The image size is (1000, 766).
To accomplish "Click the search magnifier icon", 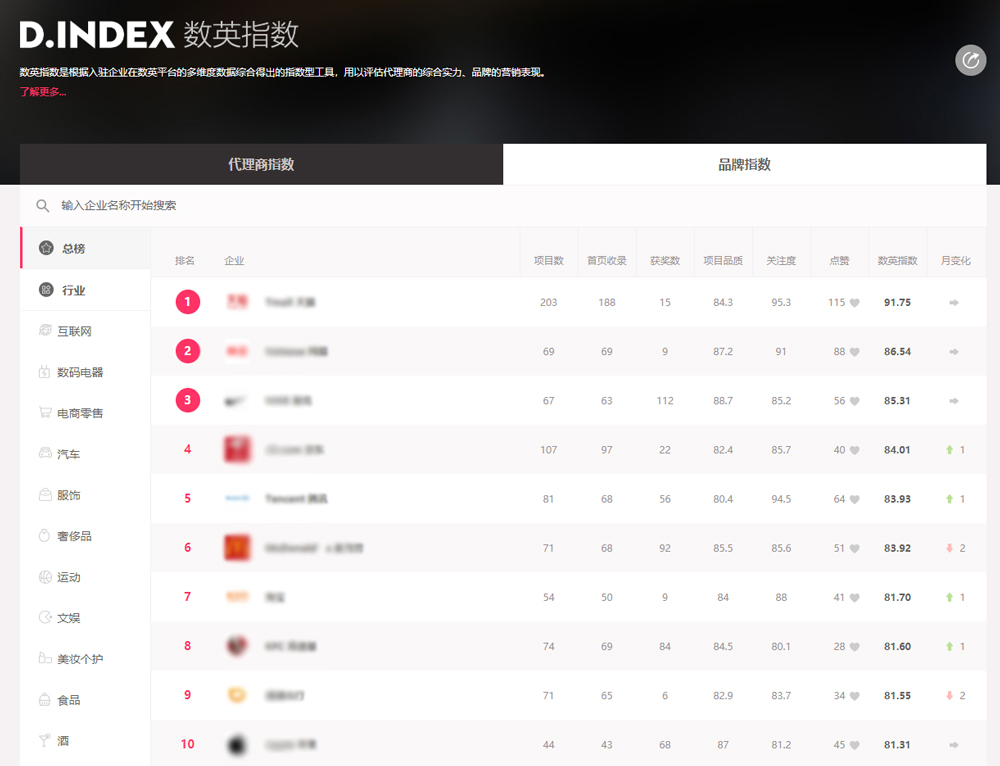I will point(42,205).
